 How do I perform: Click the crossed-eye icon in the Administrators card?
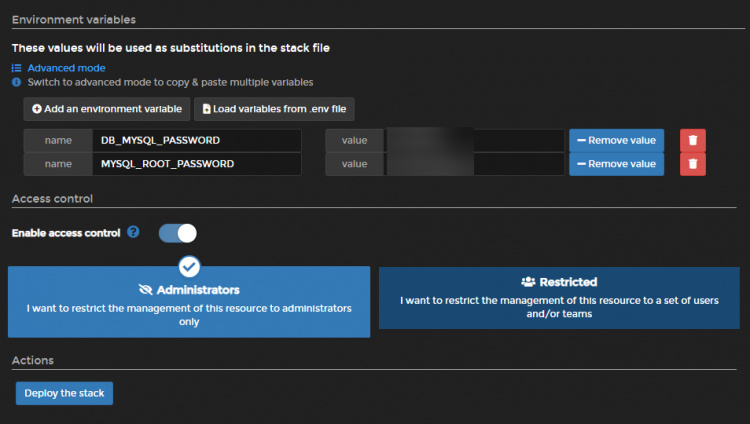click(x=146, y=290)
